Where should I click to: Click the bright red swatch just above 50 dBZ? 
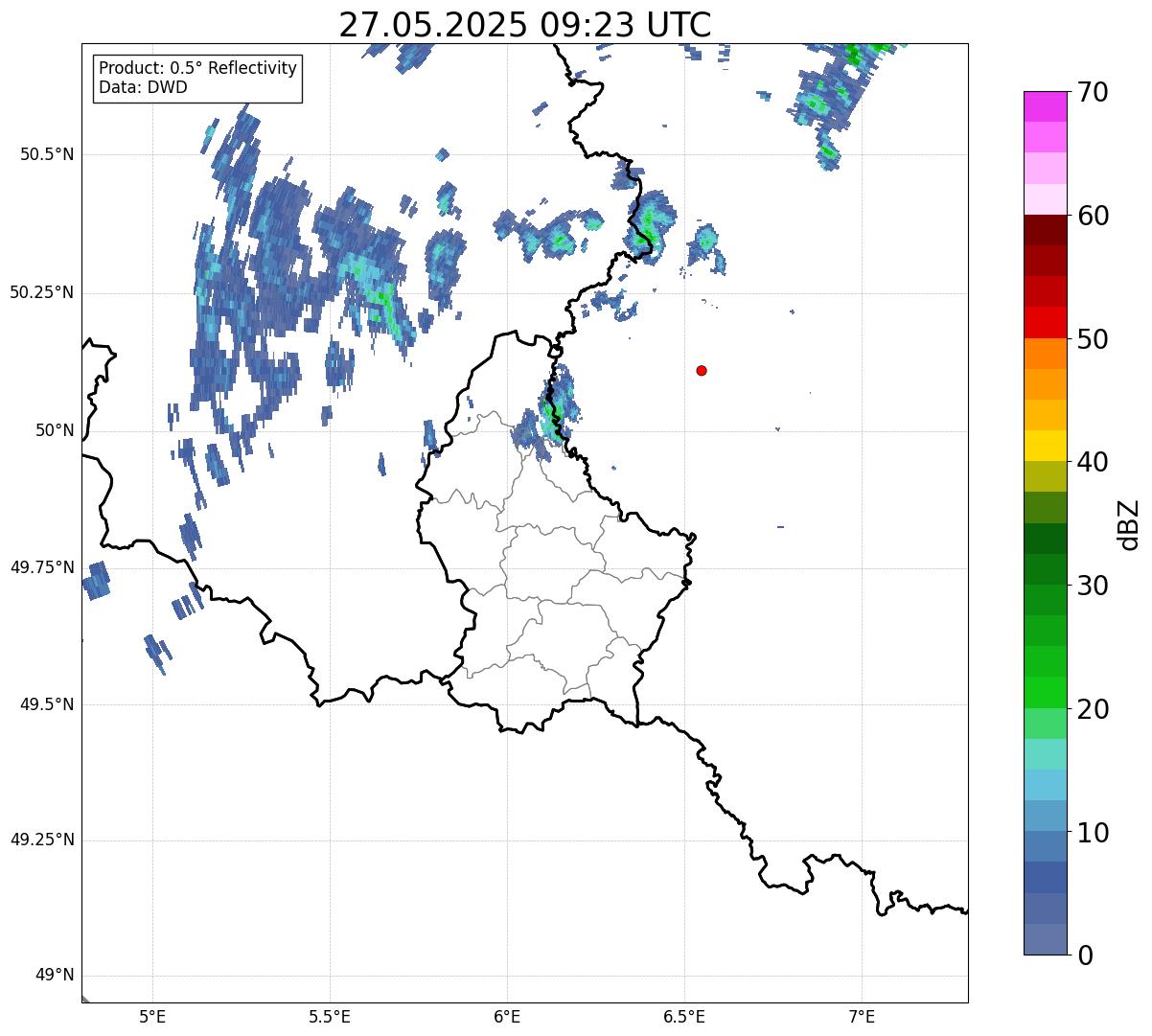pos(1045,322)
